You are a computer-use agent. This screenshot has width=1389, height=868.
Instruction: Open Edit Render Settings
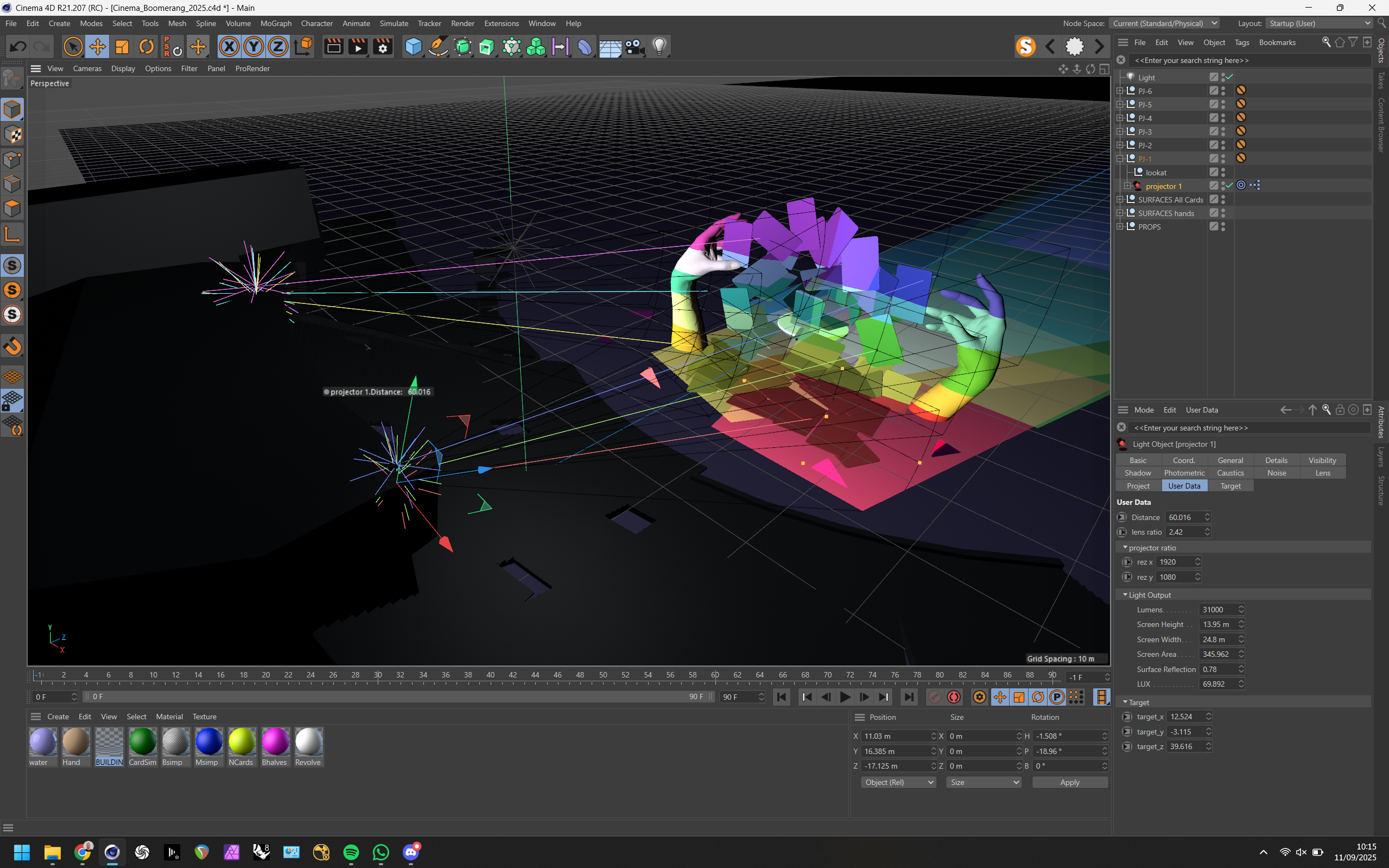383,47
